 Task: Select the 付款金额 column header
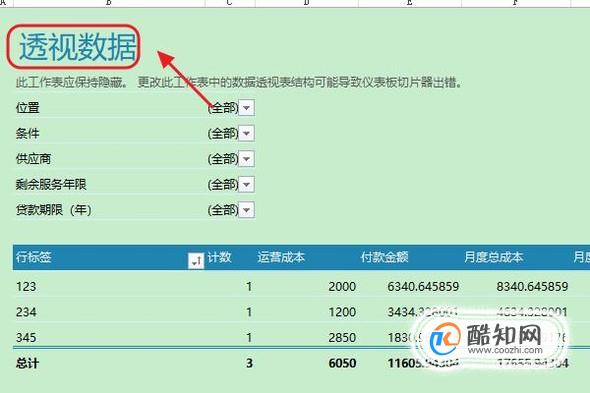pyautogui.click(x=385, y=257)
